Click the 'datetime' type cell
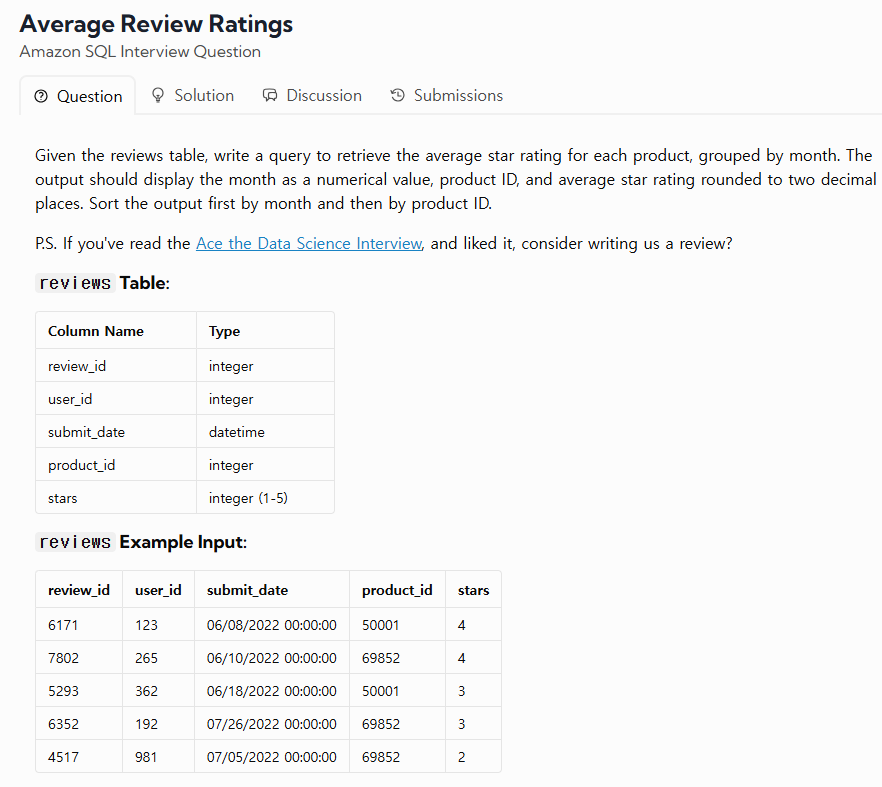882x787 pixels. tap(266, 432)
